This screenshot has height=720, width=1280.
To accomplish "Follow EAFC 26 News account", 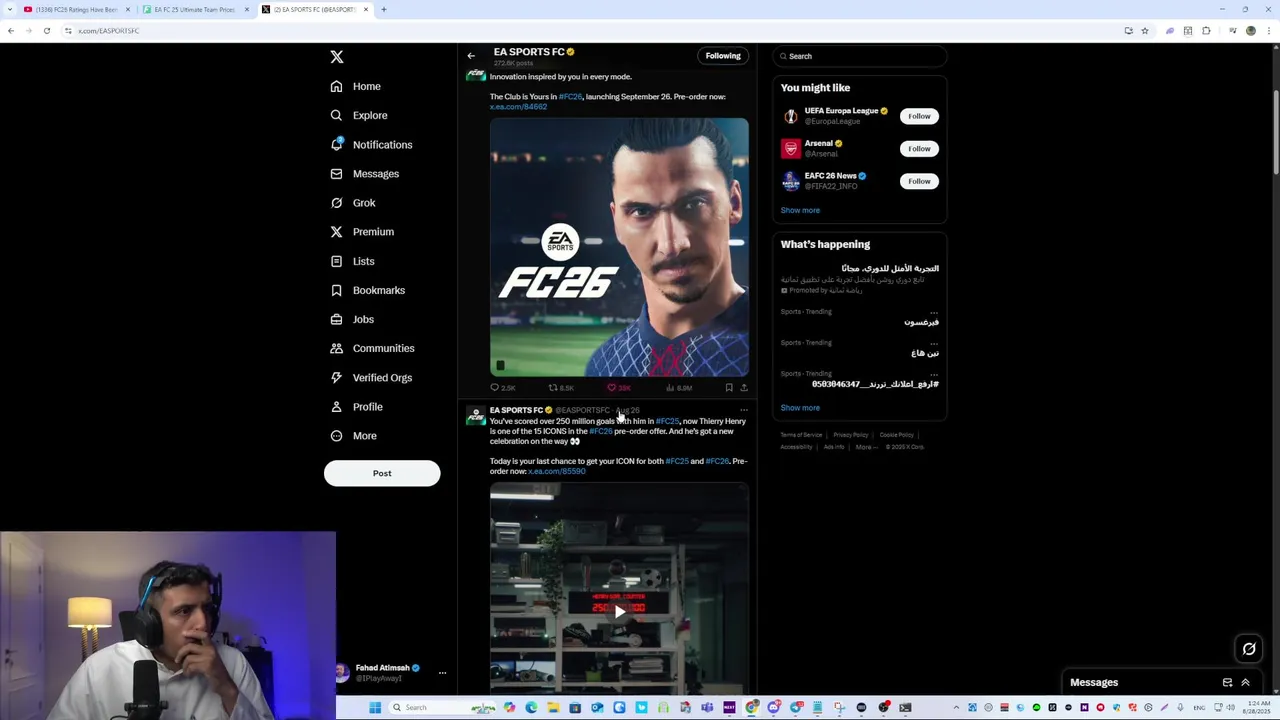I will (919, 181).
